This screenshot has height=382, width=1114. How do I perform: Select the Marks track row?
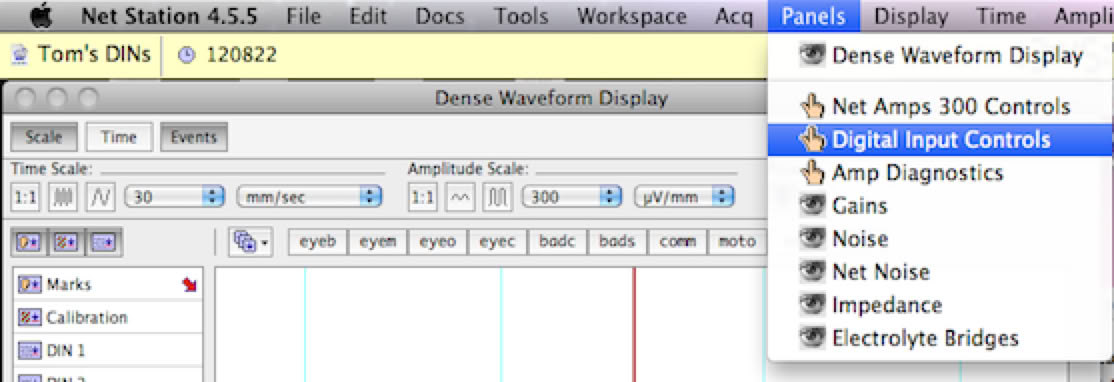(x=108, y=285)
